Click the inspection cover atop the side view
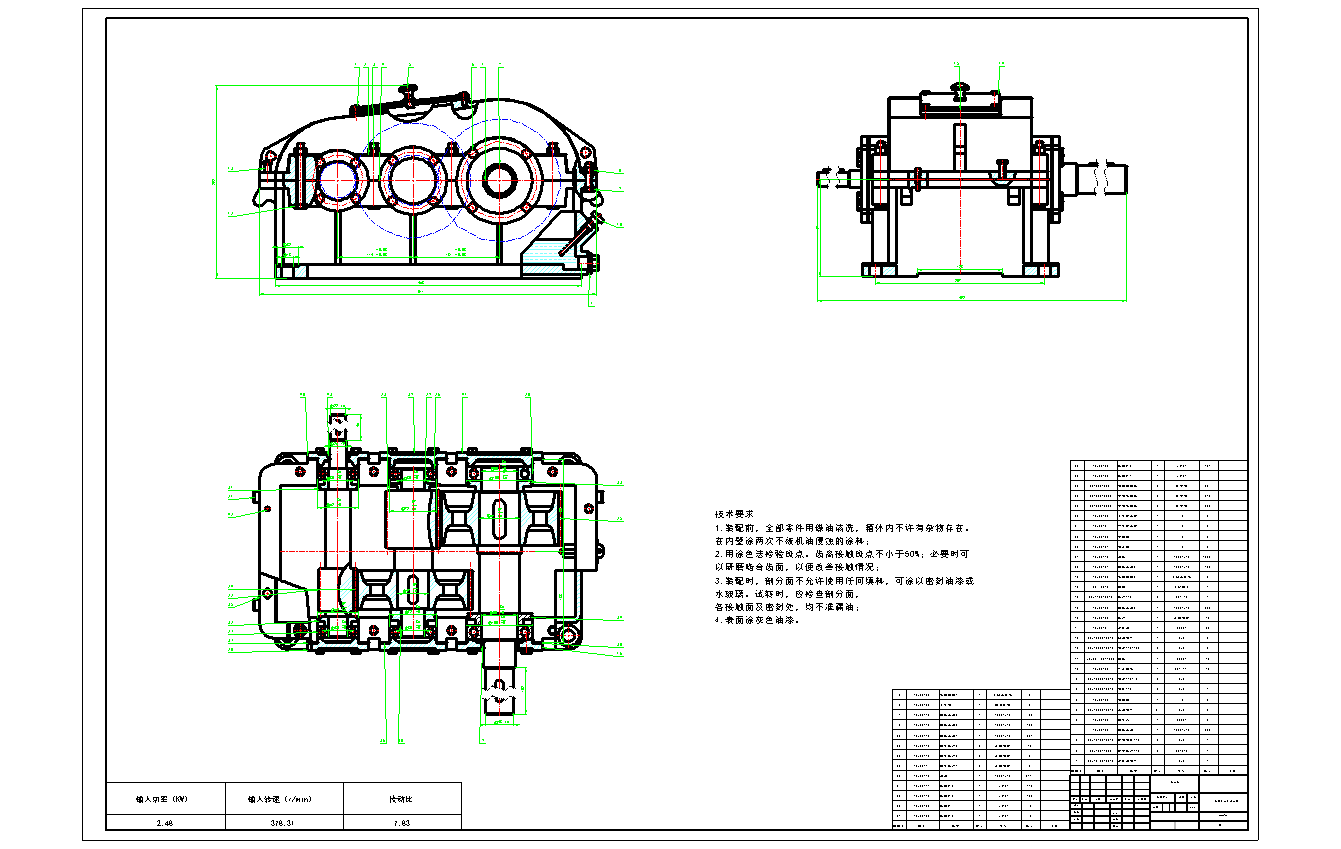 click(x=960, y=99)
